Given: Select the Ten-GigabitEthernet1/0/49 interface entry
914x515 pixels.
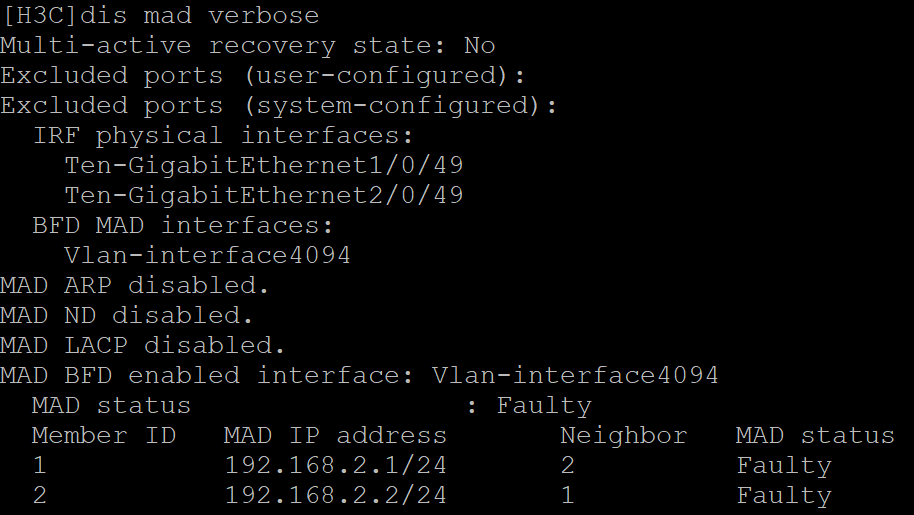Looking at the screenshot, I should (x=264, y=166).
